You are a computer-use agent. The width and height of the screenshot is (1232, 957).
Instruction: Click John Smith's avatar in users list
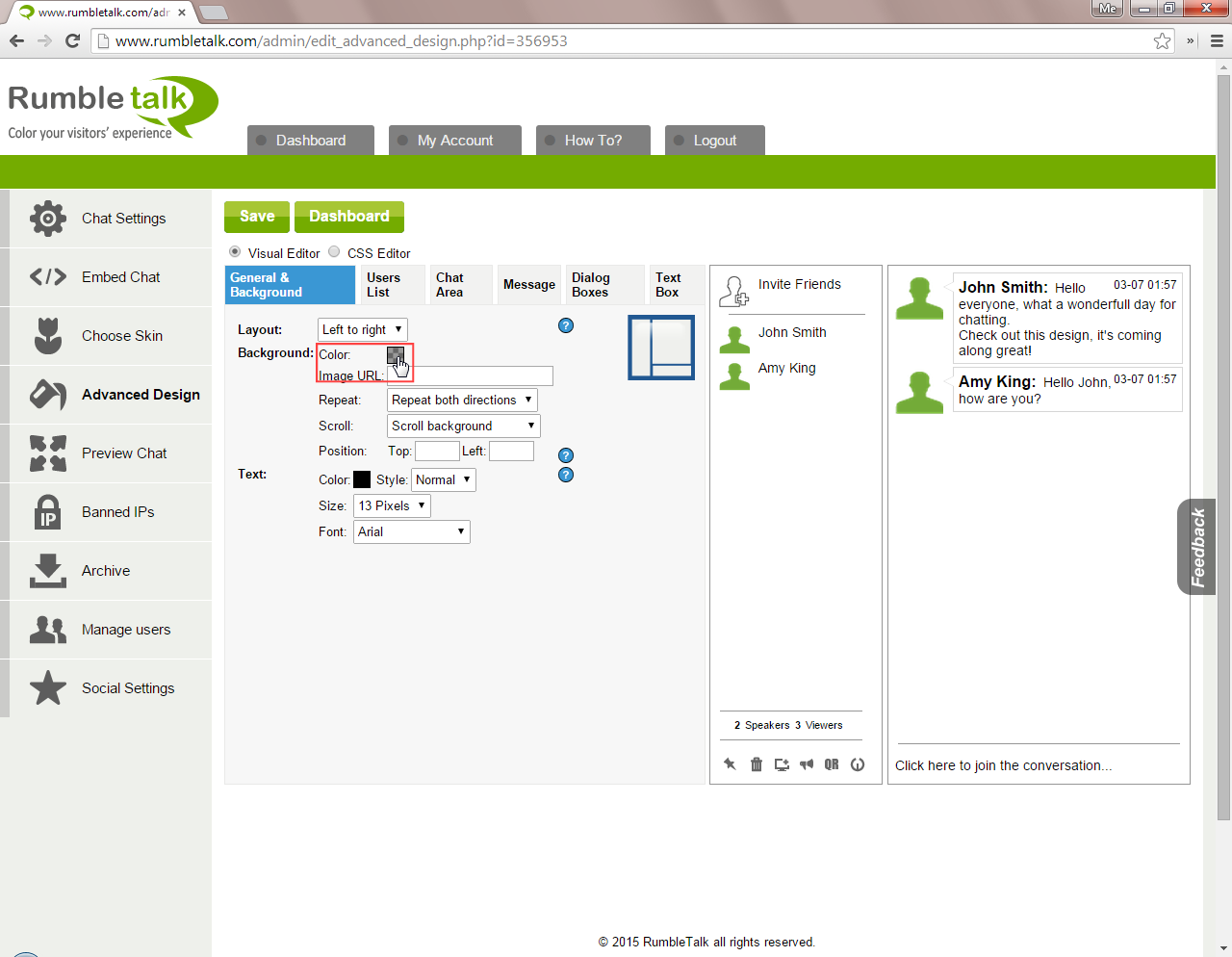pyautogui.click(x=734, y=339)
